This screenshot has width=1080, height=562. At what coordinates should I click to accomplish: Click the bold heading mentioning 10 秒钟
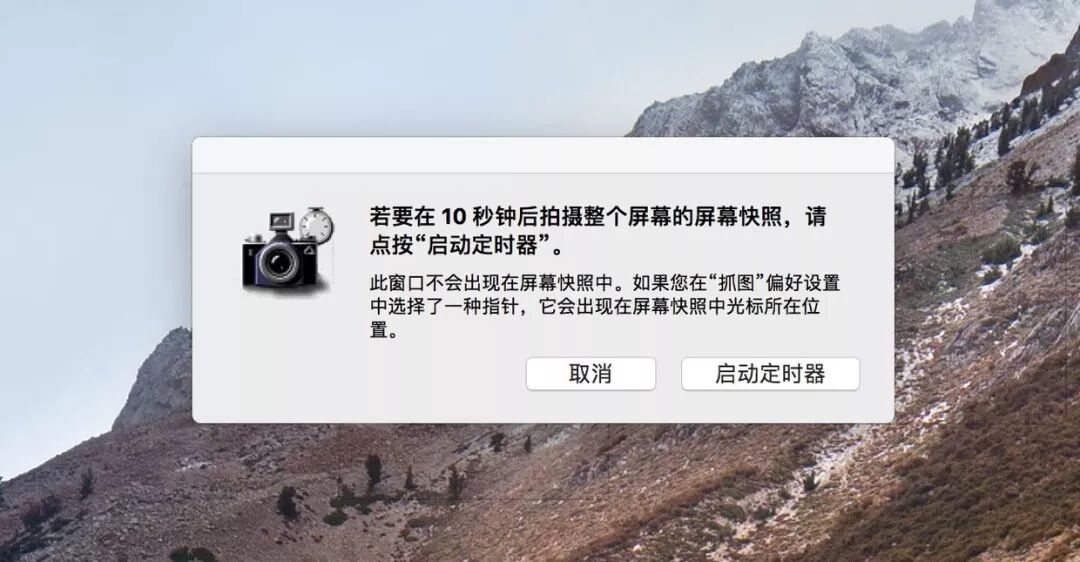(598, 230)
